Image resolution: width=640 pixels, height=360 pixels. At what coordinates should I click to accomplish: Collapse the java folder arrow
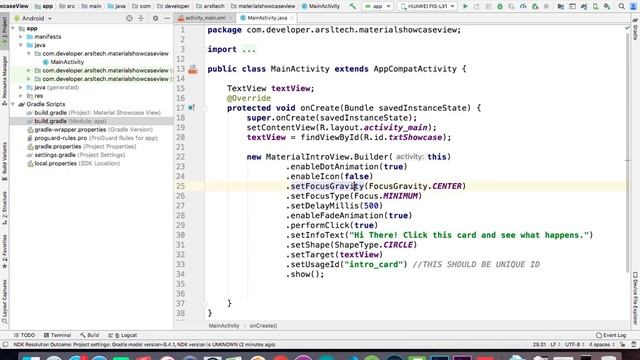tap(21, 45)
